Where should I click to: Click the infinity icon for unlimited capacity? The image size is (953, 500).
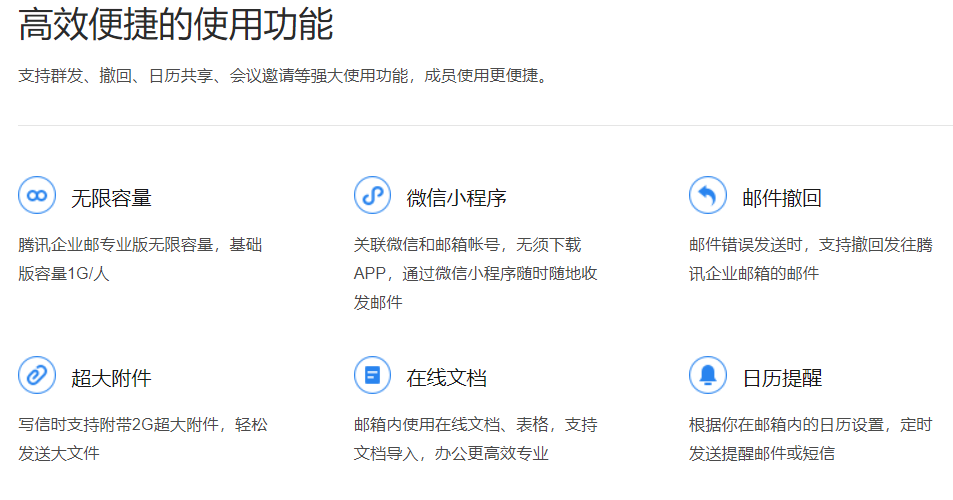tap(37, 195)
